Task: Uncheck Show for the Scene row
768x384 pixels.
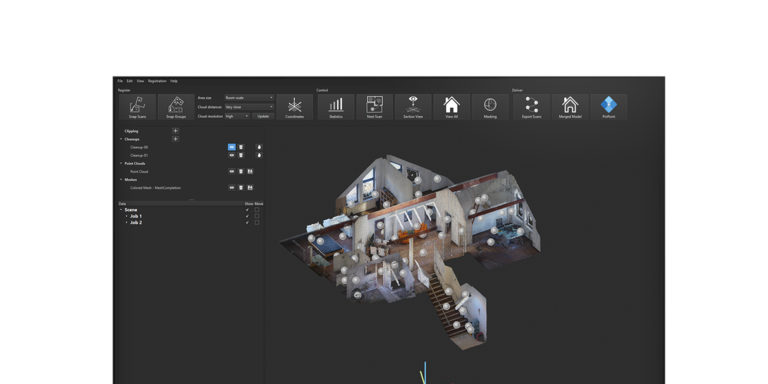Action: (247, 210)
